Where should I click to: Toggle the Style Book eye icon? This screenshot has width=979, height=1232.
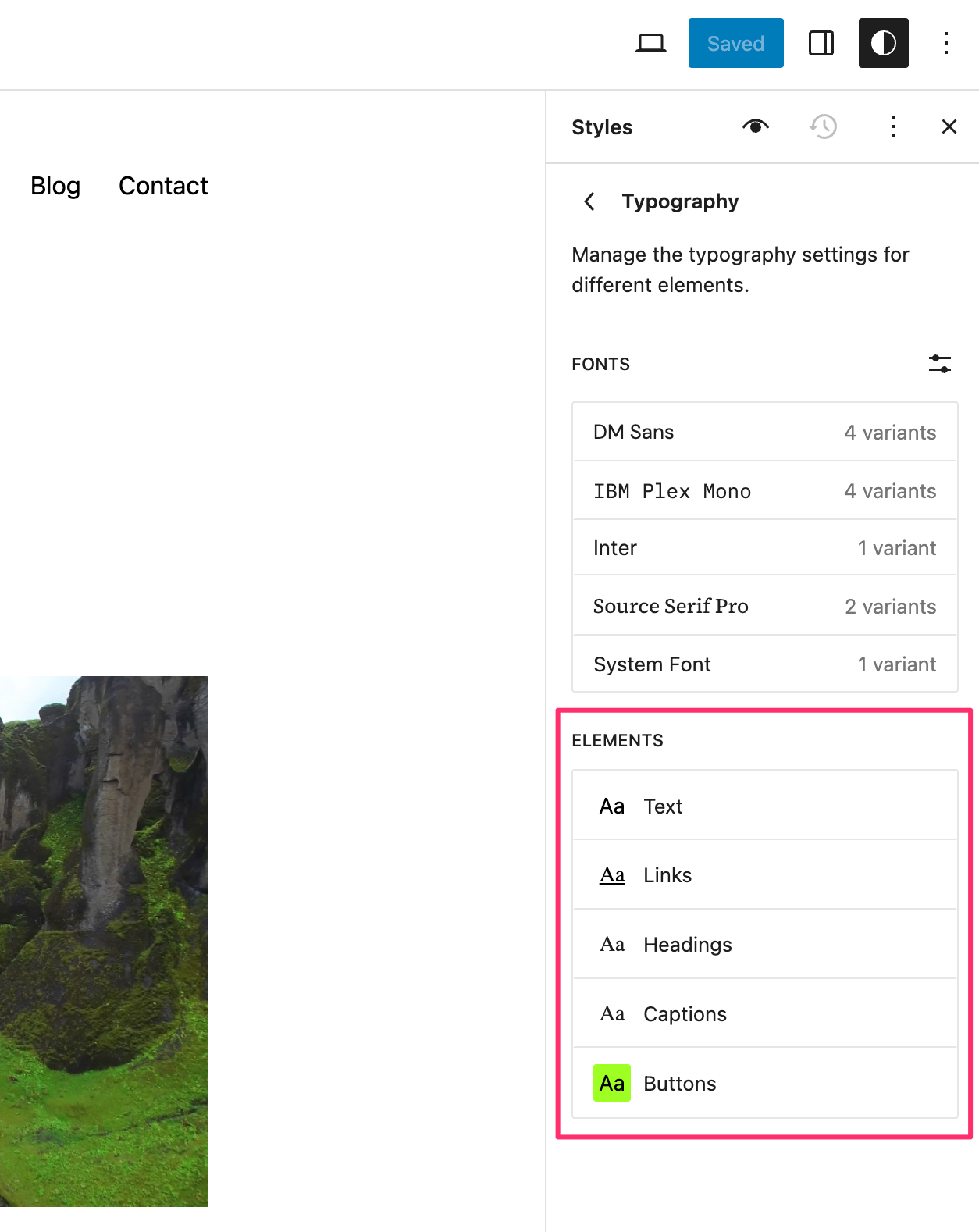click(x=755, y=126)
